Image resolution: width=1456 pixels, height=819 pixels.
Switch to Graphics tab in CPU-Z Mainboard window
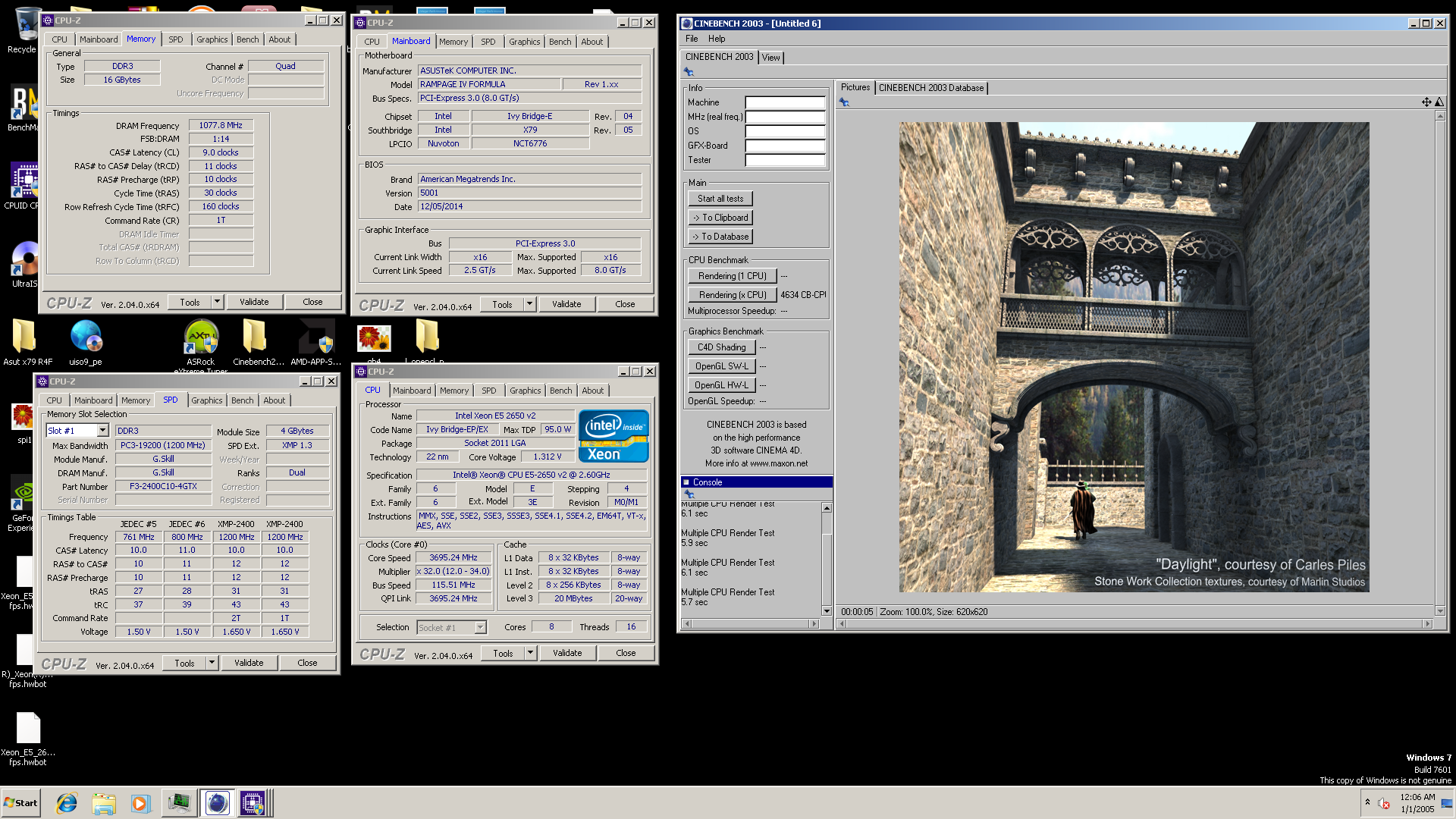point(524,42)
